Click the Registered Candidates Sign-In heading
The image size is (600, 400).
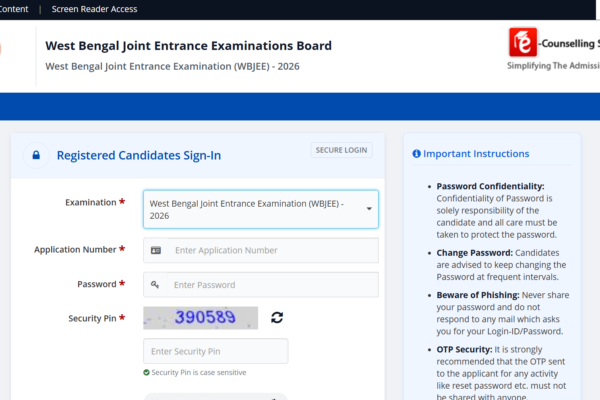(x=139, y=156)
